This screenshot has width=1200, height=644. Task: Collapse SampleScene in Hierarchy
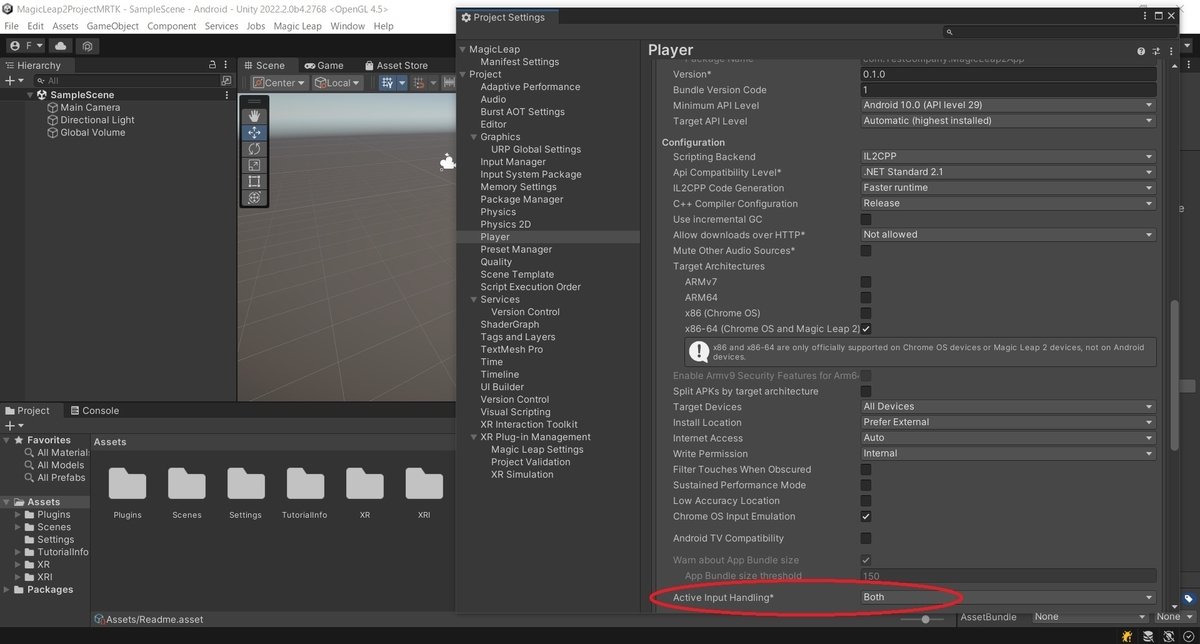(x=30, y=95)
